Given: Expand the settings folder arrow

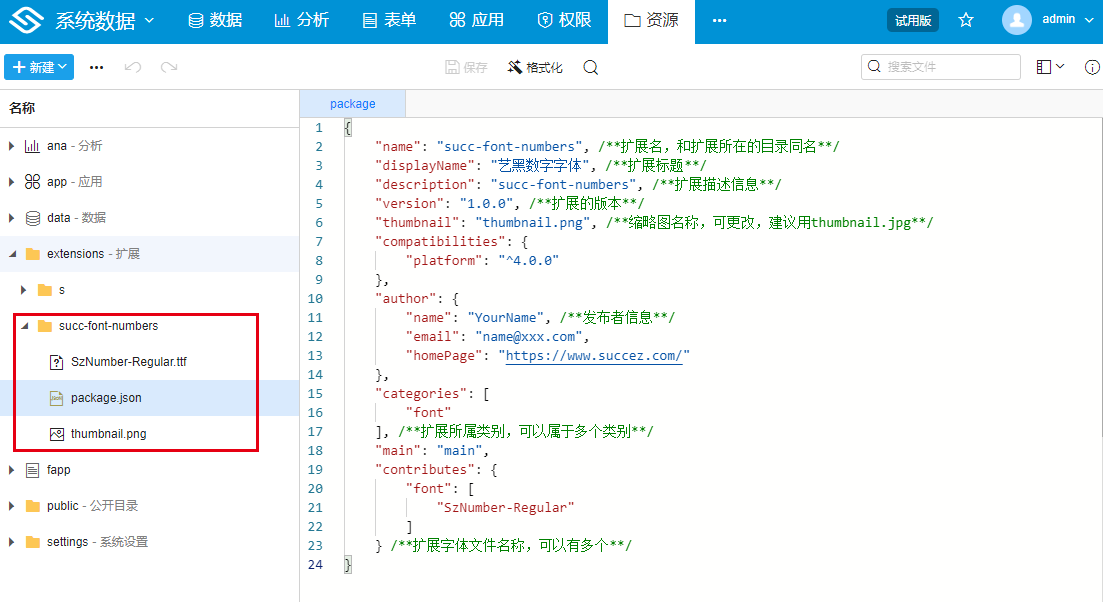Looking at the screenshot, I should tap(12, 542).
